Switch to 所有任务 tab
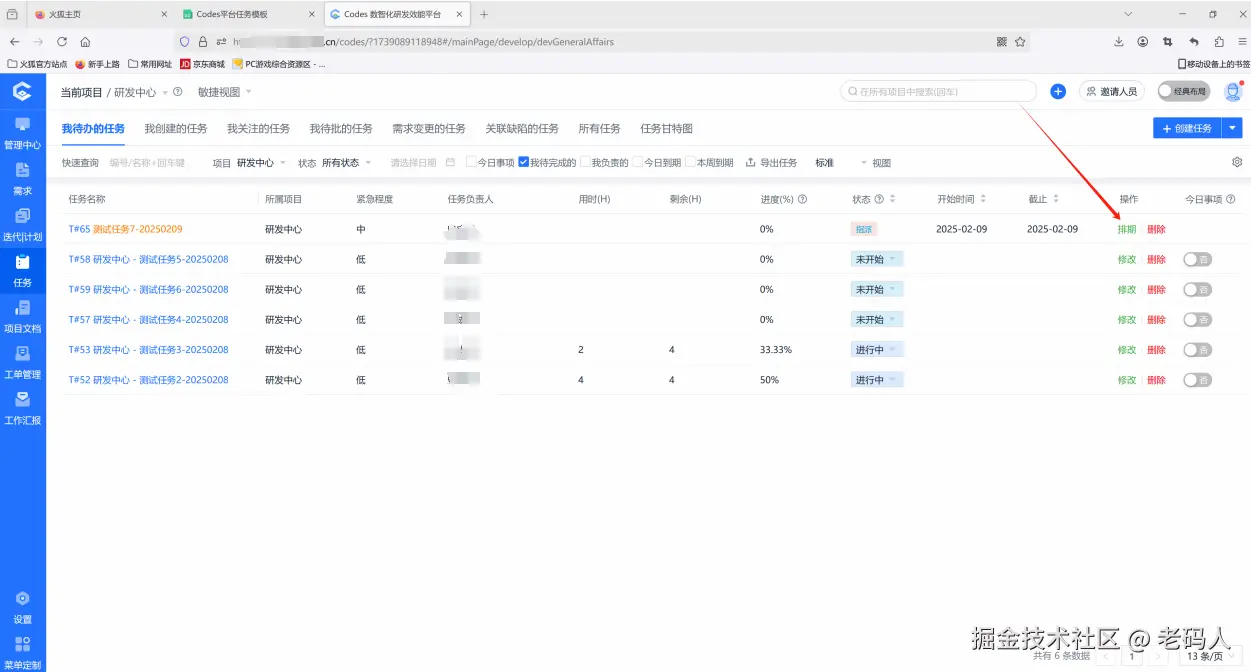Image resolution: width=1251 pixels, height=672 pixels. [599, 128]
